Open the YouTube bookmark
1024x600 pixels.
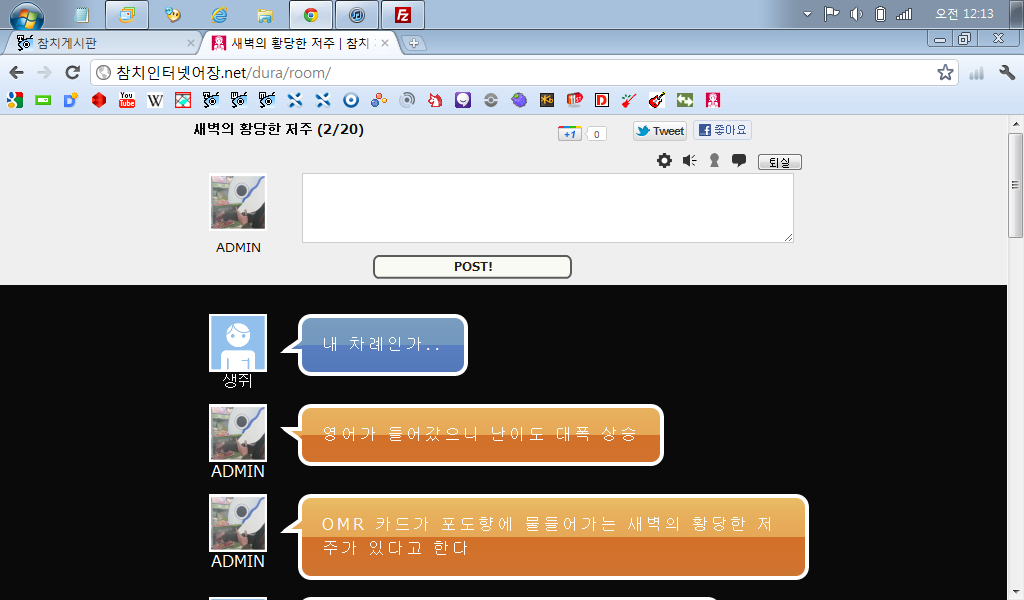tap(127, 100)
